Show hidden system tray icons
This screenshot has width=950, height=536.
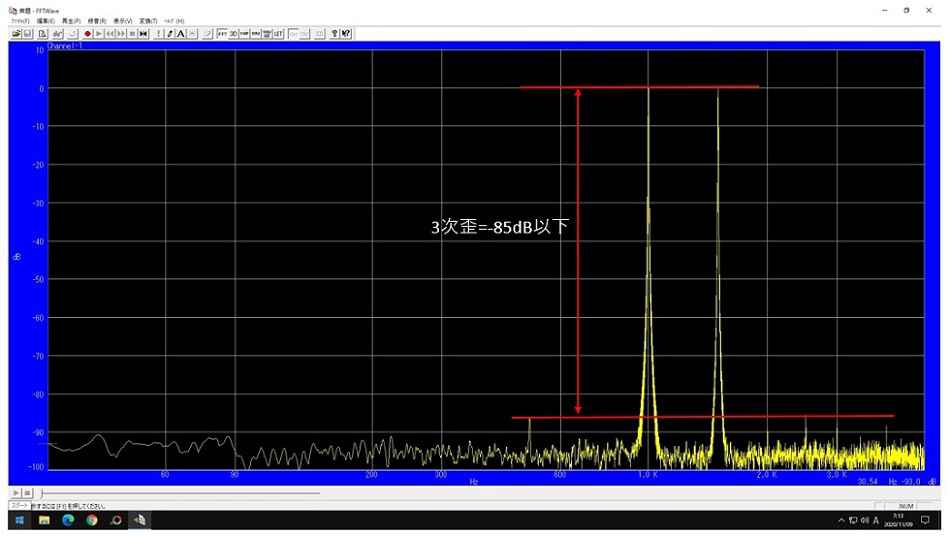tap(841, 520)
